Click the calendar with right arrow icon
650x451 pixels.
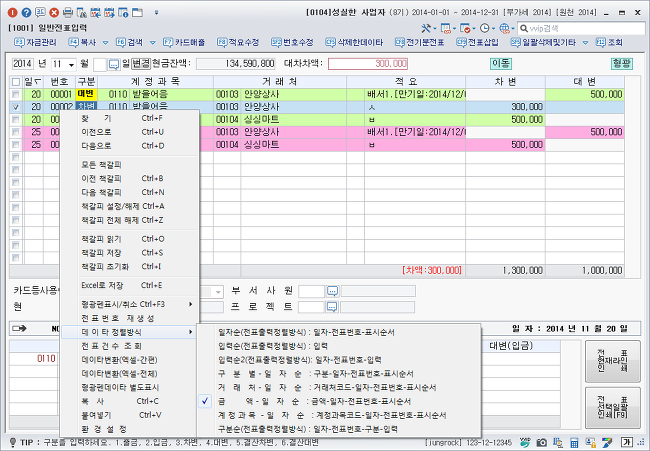point(109,13)
